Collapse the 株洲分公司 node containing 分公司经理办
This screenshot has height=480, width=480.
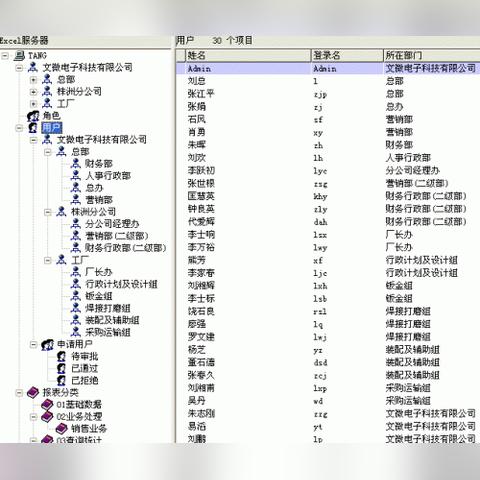[48, 212]
